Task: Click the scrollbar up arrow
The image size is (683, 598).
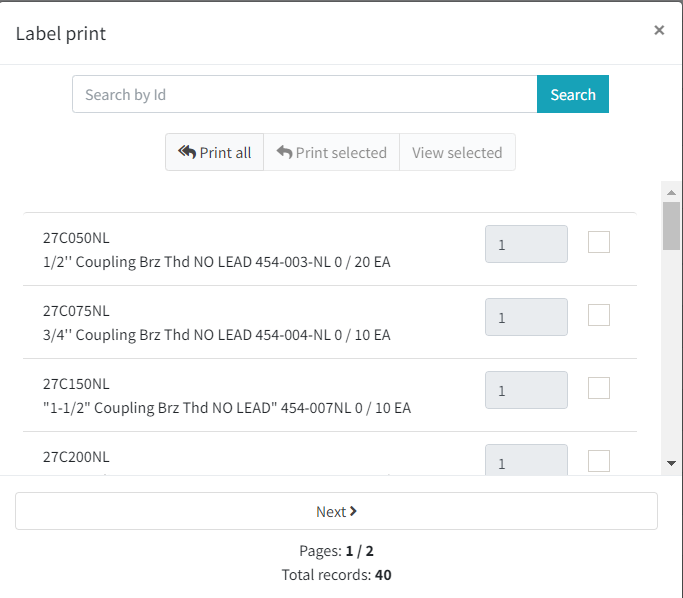Action: pyautogui.click(x=671, y=191)
